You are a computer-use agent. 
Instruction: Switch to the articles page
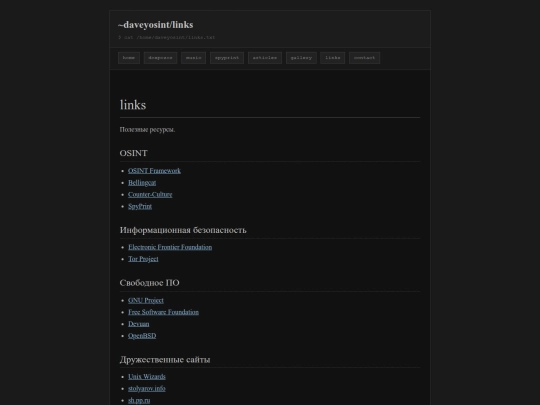(x=265, y=58)
